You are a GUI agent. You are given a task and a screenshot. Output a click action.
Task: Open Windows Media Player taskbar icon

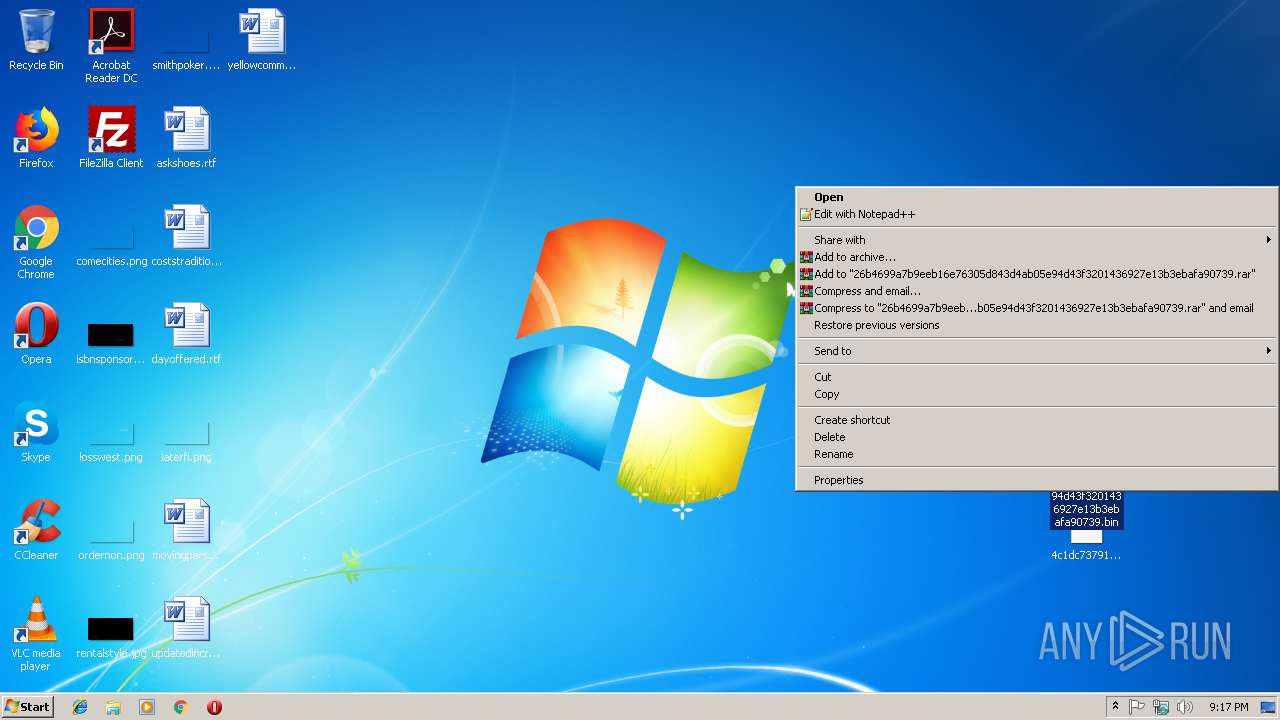point(147,707)
